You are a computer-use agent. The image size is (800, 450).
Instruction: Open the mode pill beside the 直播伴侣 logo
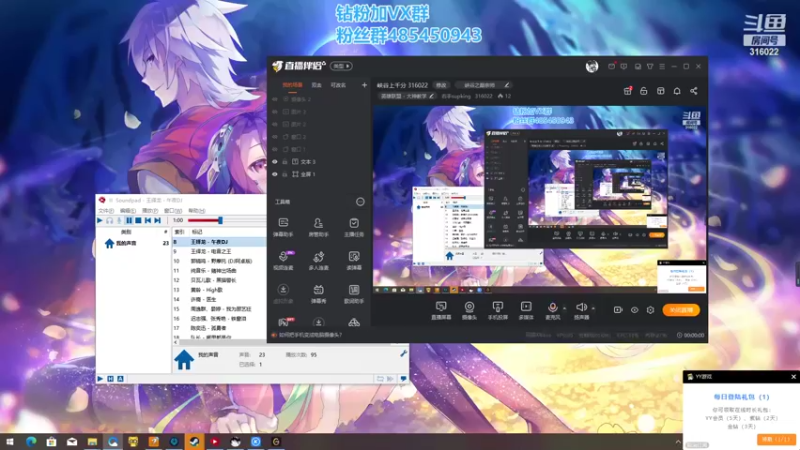(341, 66)
